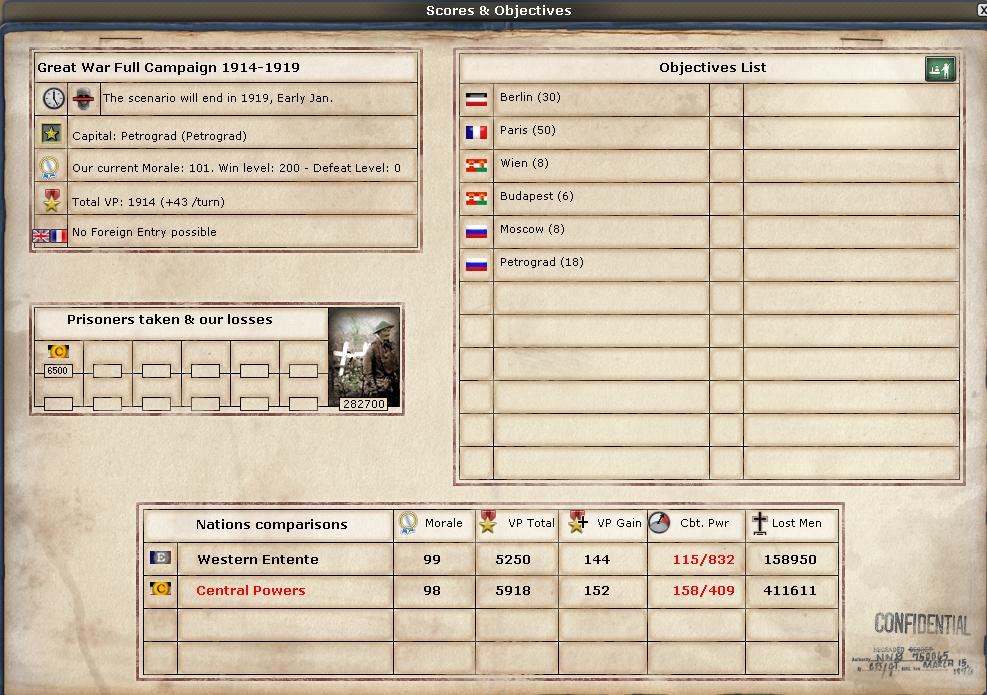Screen dimensions: 987x695
Task: Close the Scores & Objectives window
Action: [980, 9]
